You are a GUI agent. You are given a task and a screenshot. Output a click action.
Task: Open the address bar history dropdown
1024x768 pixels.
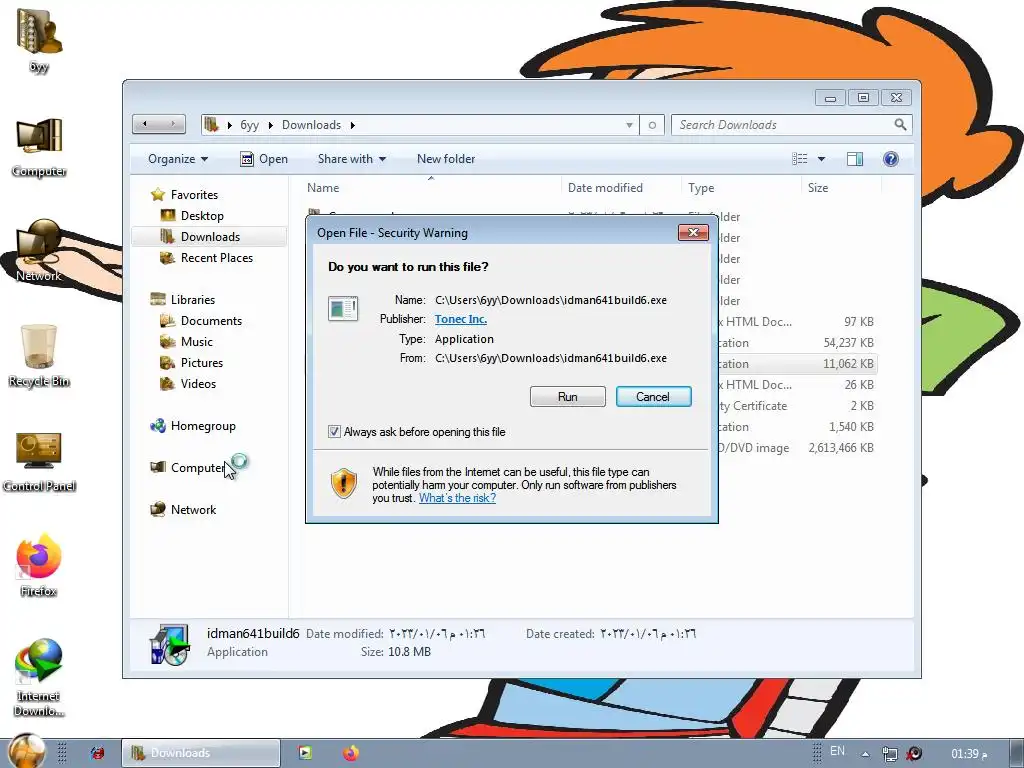pyautogui.click(x=629, y=125)
